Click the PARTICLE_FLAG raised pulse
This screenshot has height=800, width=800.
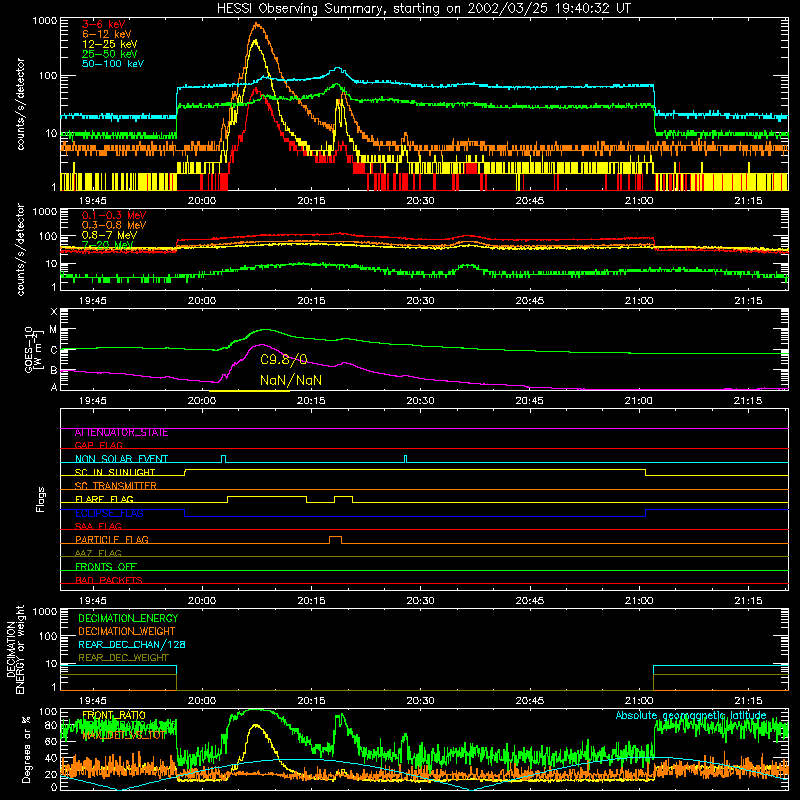coord(335,540)
